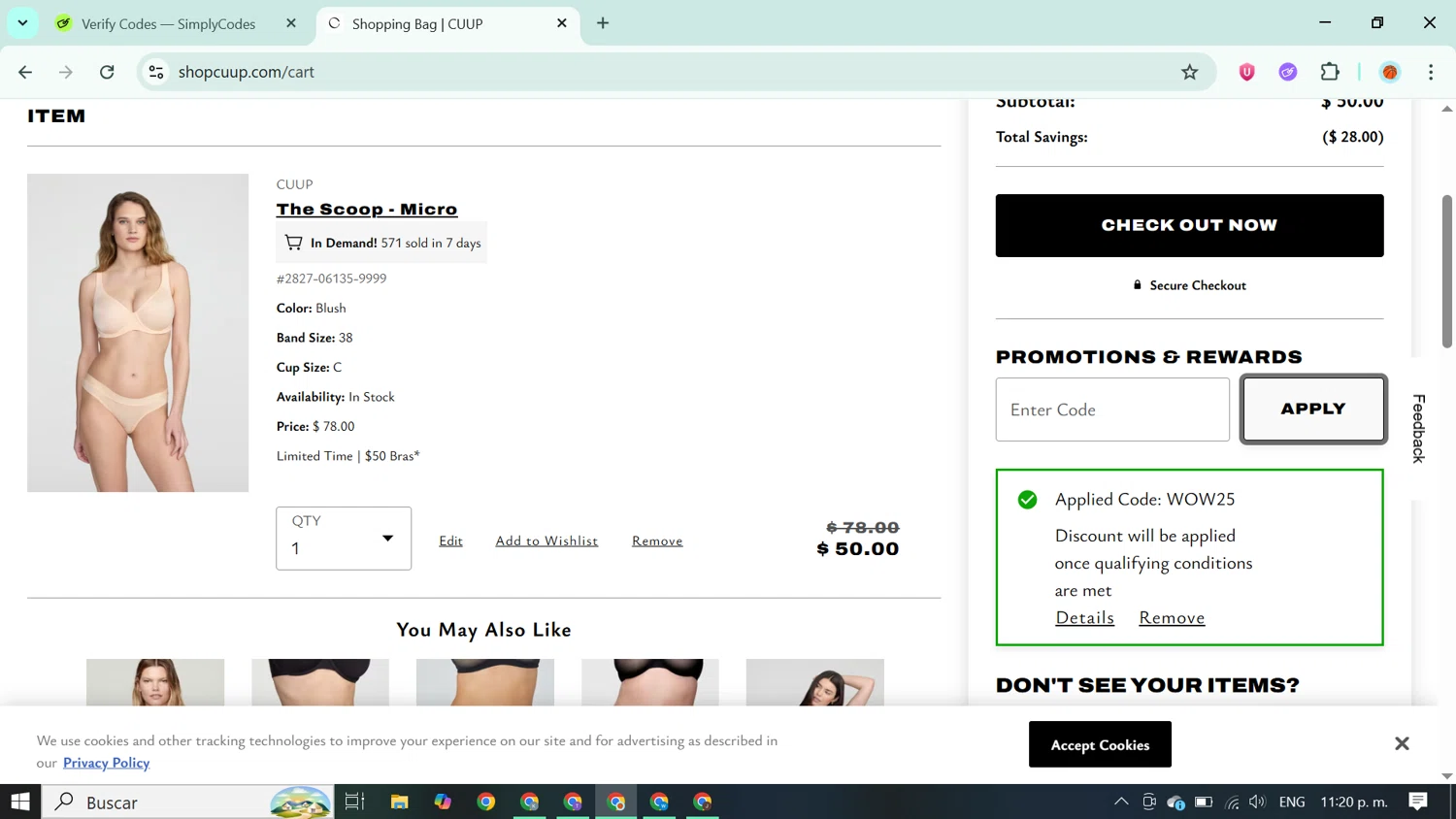Open Task View on the taskbar
Screen dimensions: 1456x819
tap(354, 802)
